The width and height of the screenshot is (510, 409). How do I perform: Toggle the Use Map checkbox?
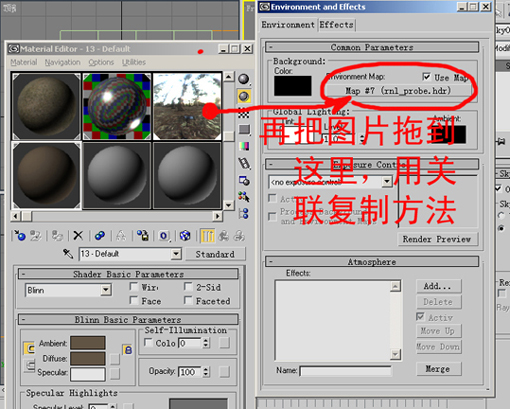tap(426, 77)
